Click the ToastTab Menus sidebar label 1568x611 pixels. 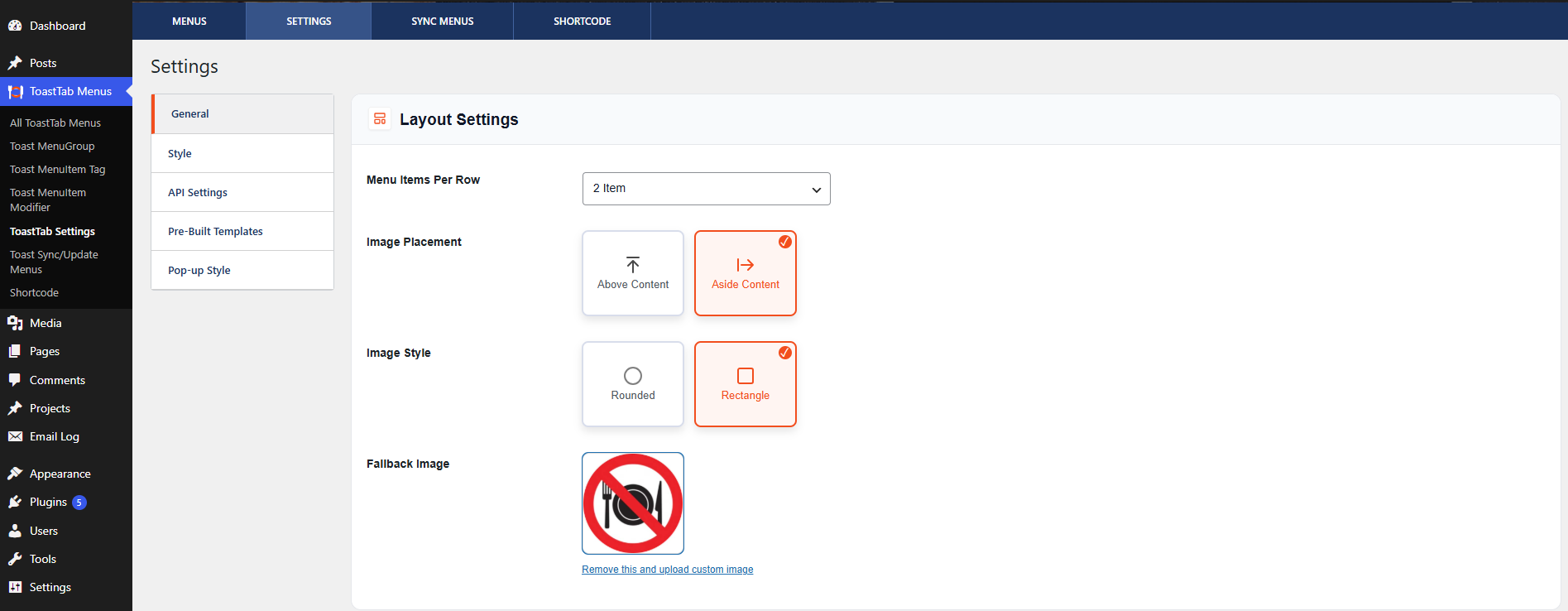(x=70, y=91)
